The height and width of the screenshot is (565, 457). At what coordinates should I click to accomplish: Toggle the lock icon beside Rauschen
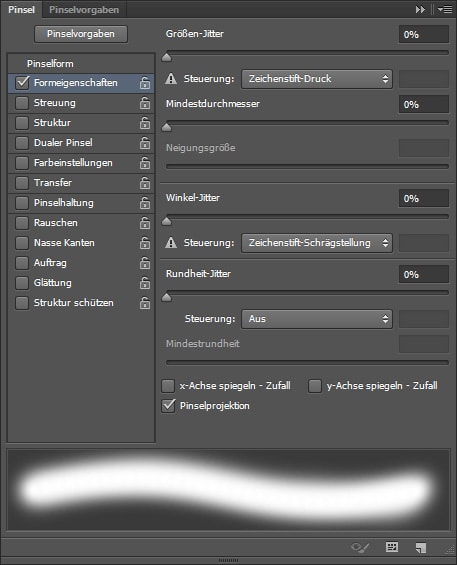click(145, 223)
